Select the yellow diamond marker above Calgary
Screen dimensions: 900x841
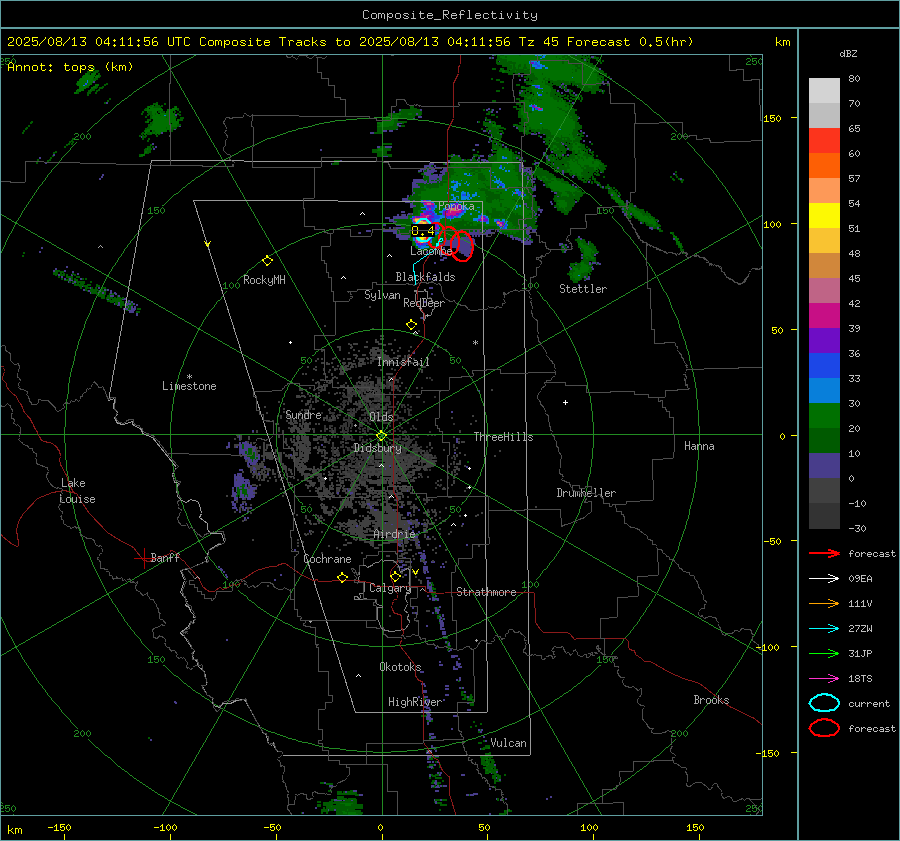[x=395, y=576]
